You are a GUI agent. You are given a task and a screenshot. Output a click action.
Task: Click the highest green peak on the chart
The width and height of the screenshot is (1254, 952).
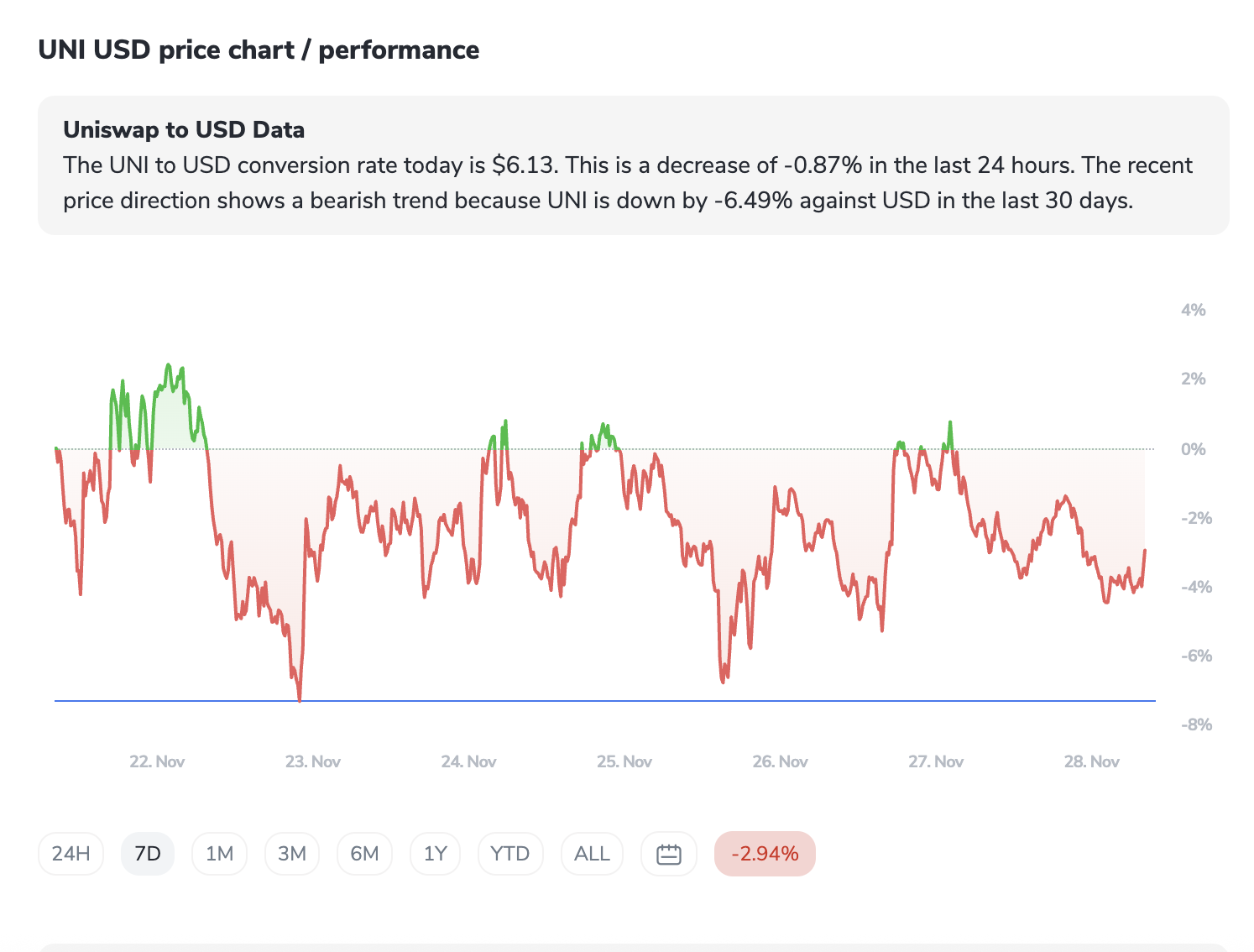point(168,366)
